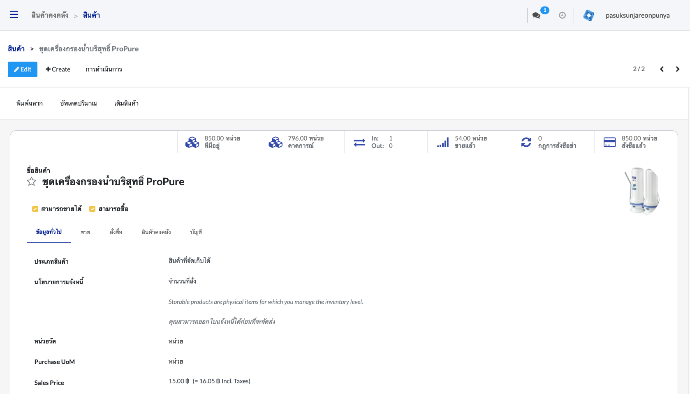
Task: Click the พิมพ์ฉลาก print labels button
Action: point(29,103)
